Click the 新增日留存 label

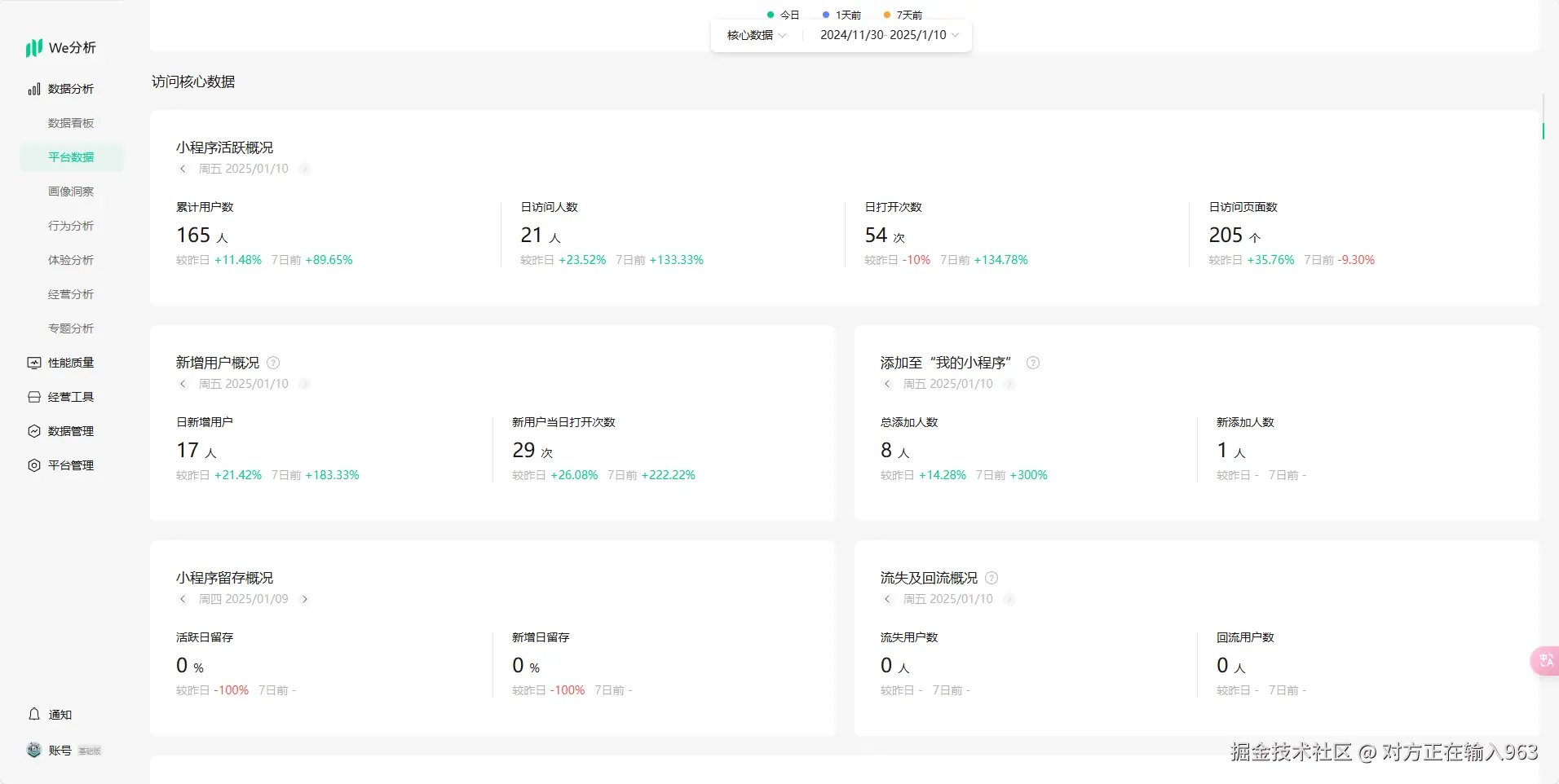[x=541, y=637]
